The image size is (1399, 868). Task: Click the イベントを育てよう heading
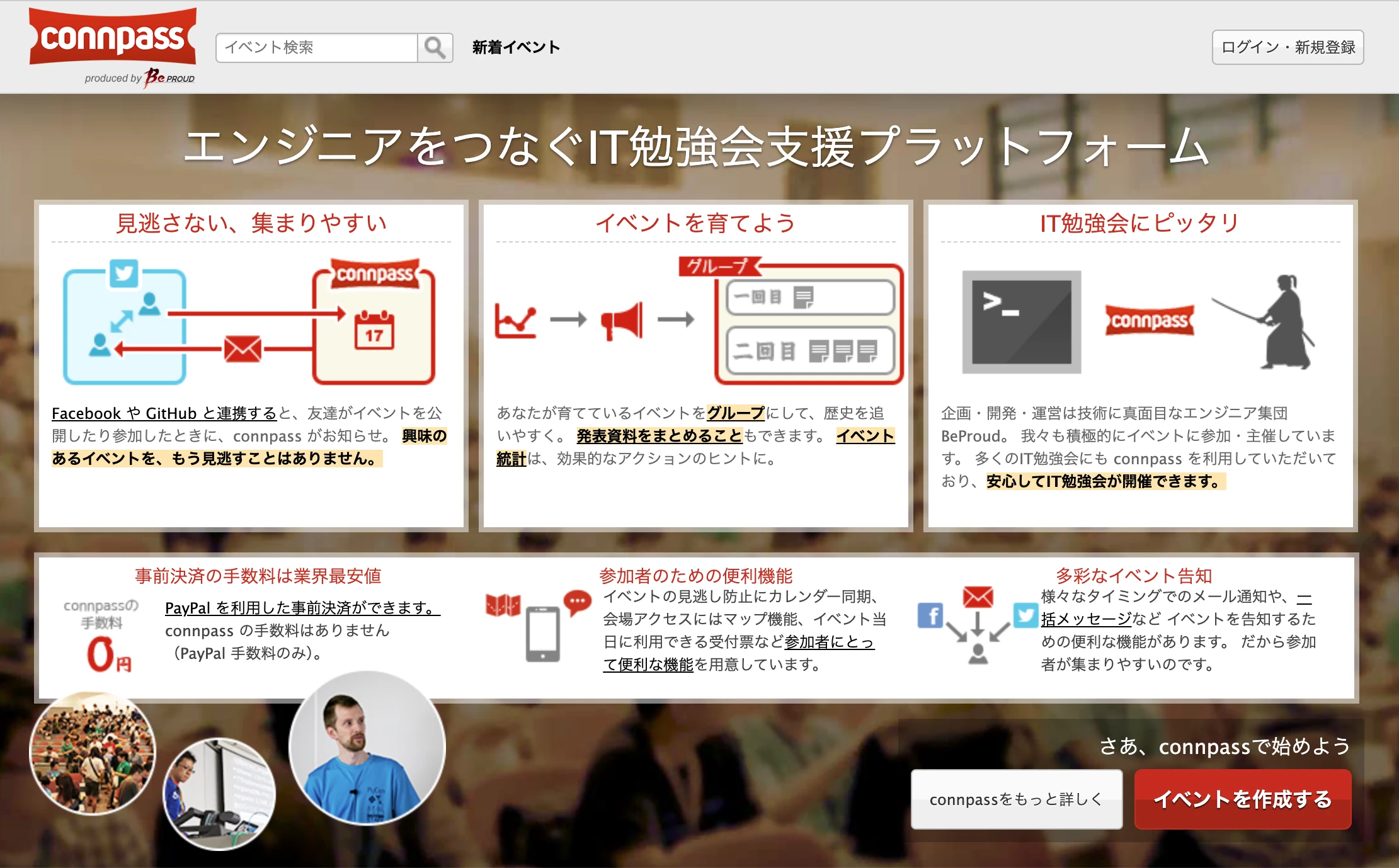coord(695,223)
